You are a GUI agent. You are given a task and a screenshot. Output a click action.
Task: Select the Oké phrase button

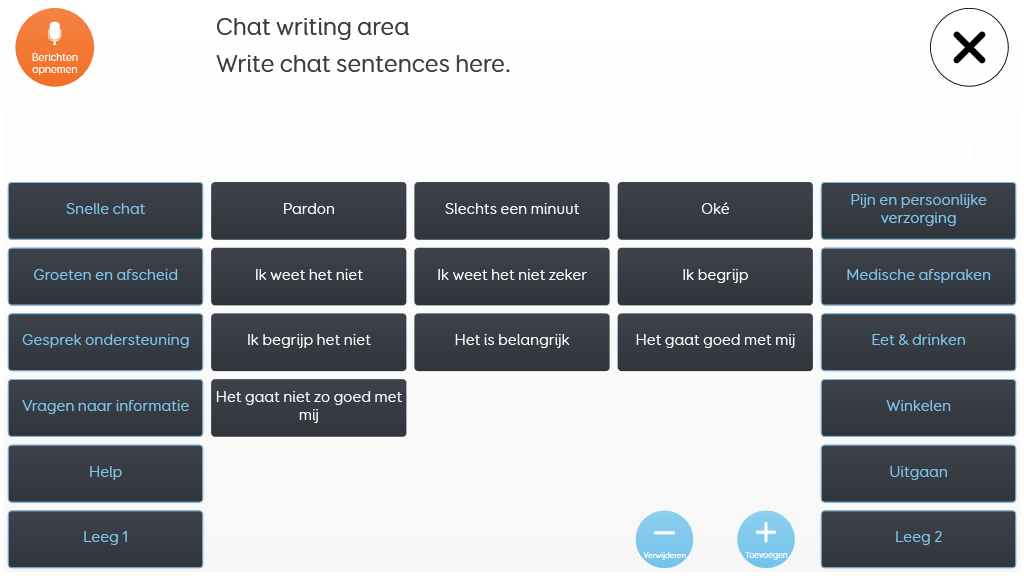715,210
